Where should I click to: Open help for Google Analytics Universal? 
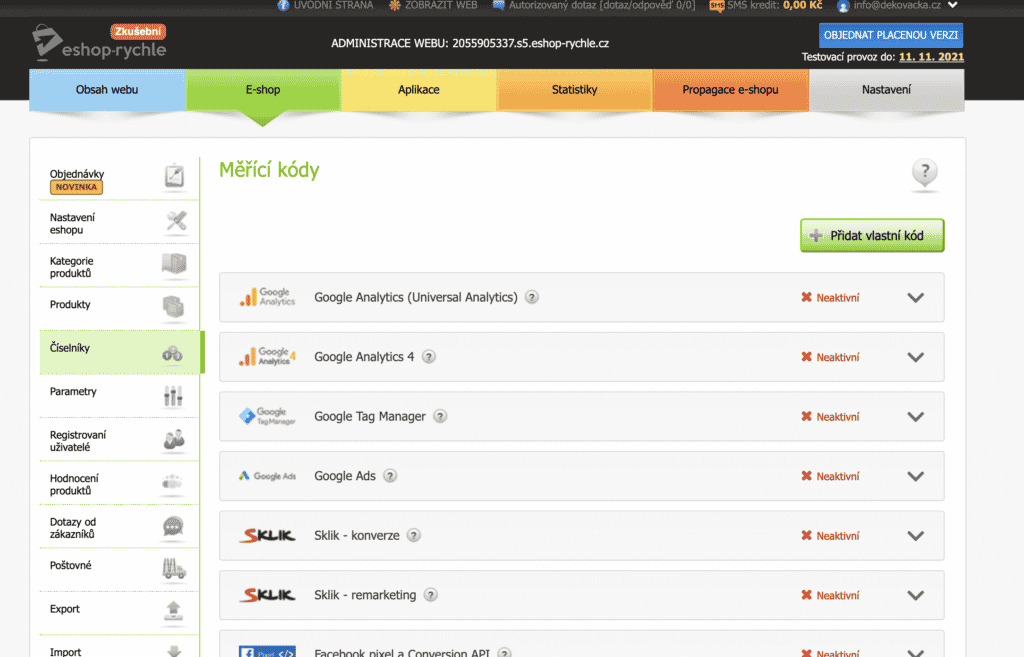point(532,297)
